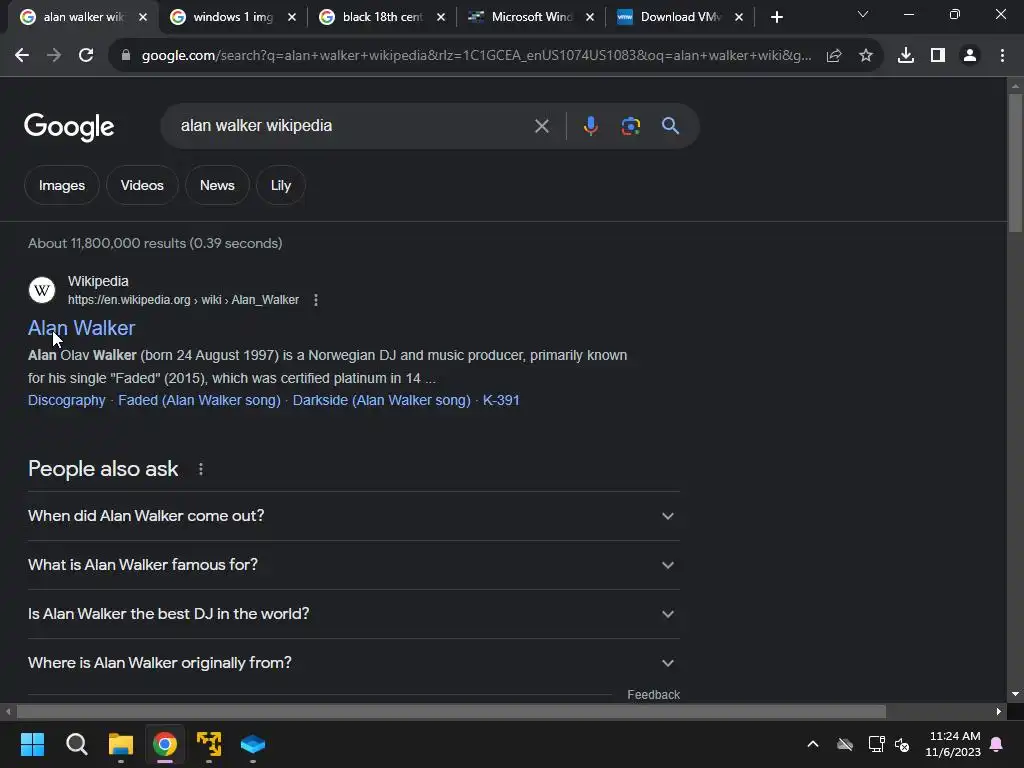Click Chrome icon in taskbar

point(165,744)
